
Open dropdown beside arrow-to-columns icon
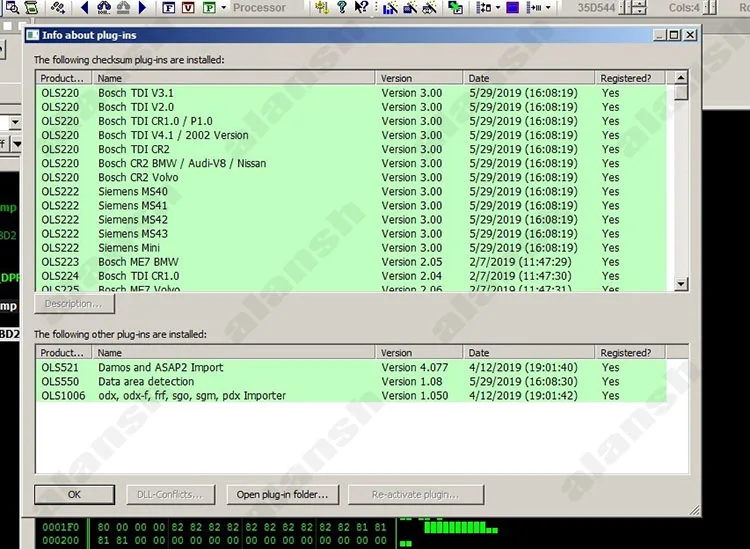pyautogui.click(x=548, y=8)
